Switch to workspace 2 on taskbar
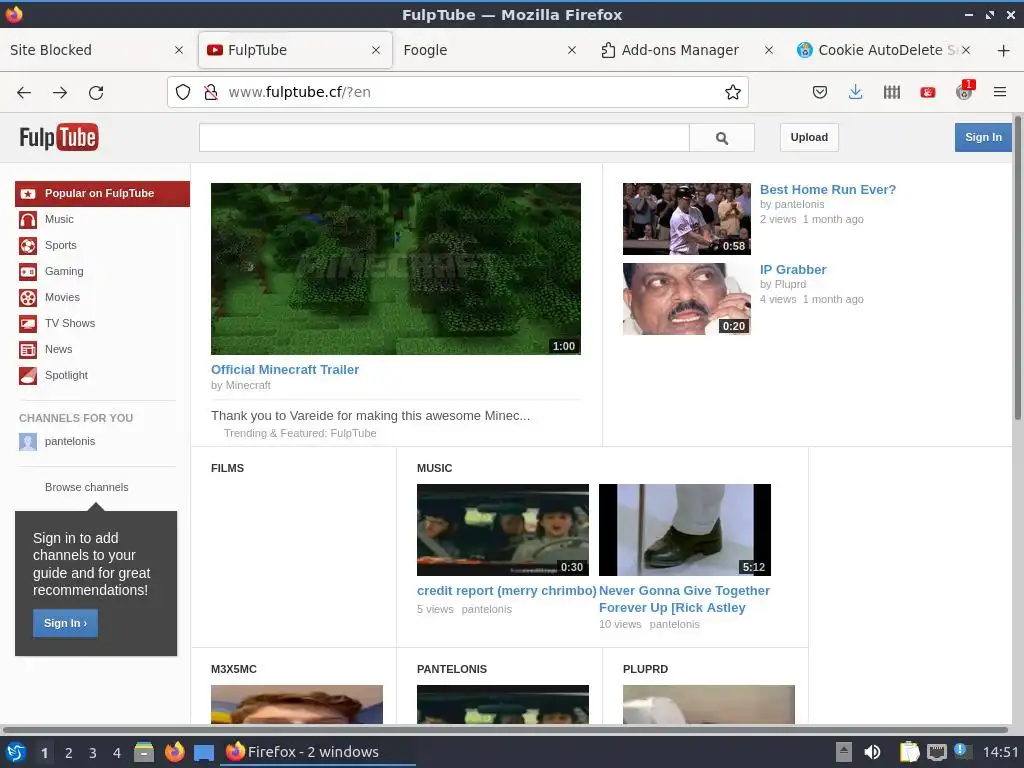Image resolution: width=1024 pixels, height=768 pixels. [69, 753]
